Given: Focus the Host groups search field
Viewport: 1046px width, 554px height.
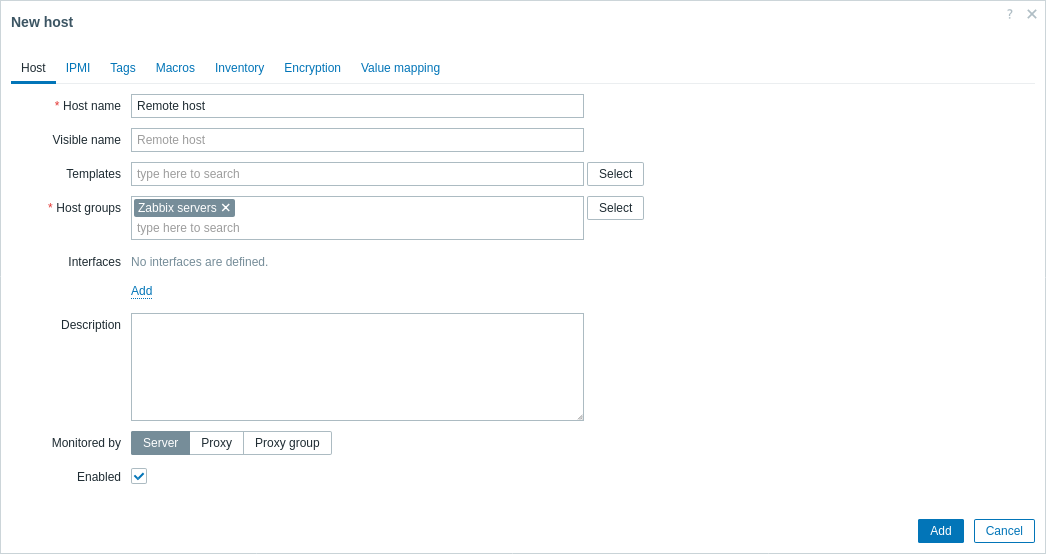Looking at the screenshot, I should [x=358, y=228].
